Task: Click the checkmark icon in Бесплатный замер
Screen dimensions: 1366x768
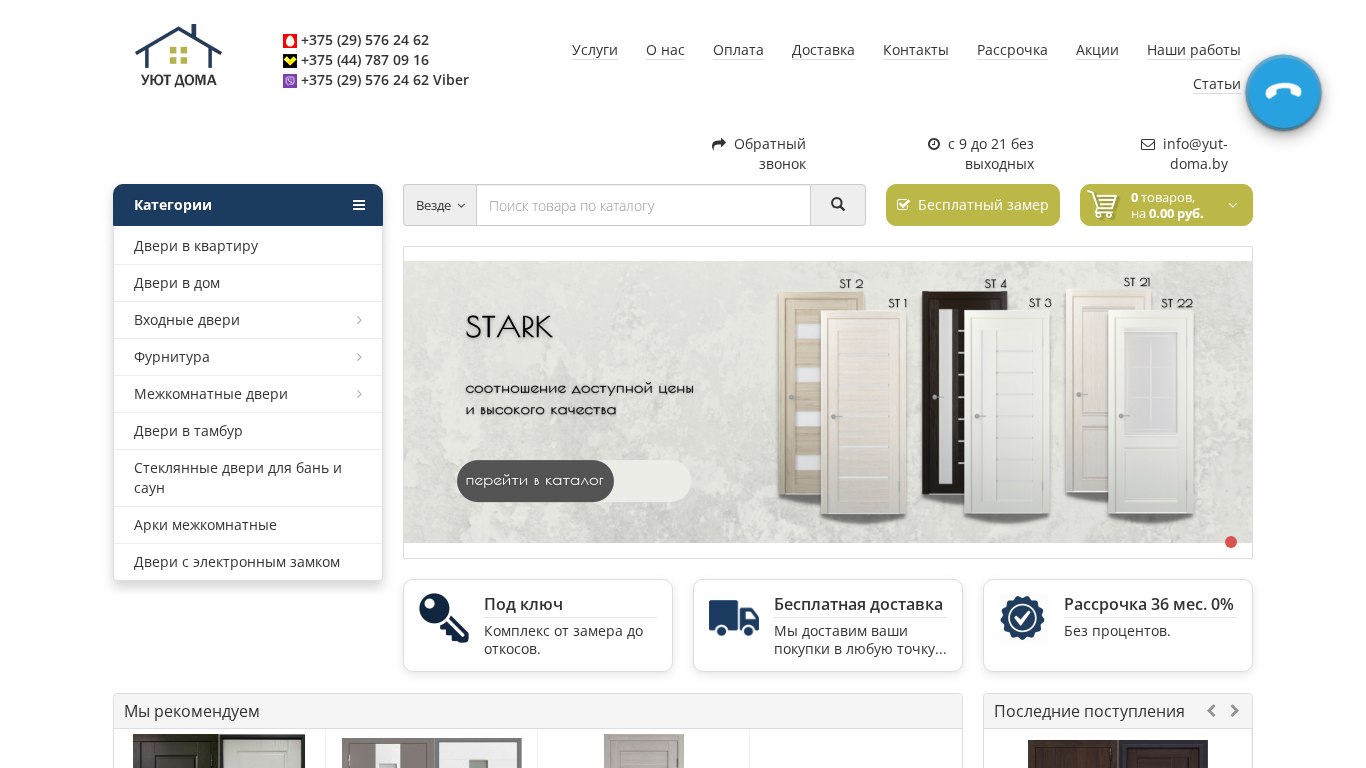Action: click(904, 205)
